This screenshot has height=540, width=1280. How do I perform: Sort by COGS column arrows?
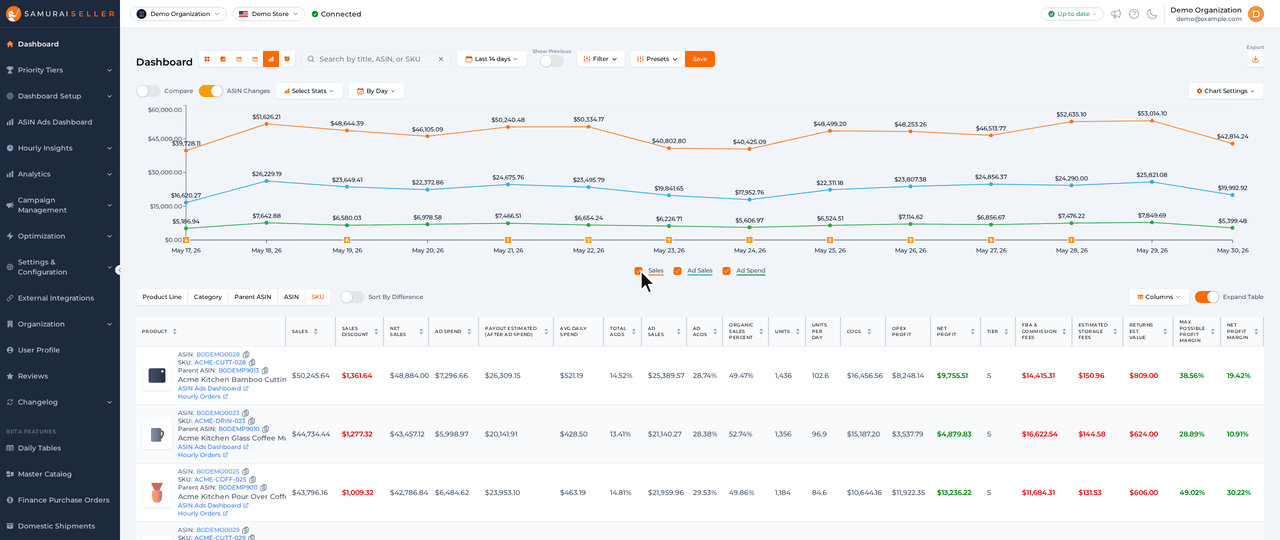[x=869, y=331]
